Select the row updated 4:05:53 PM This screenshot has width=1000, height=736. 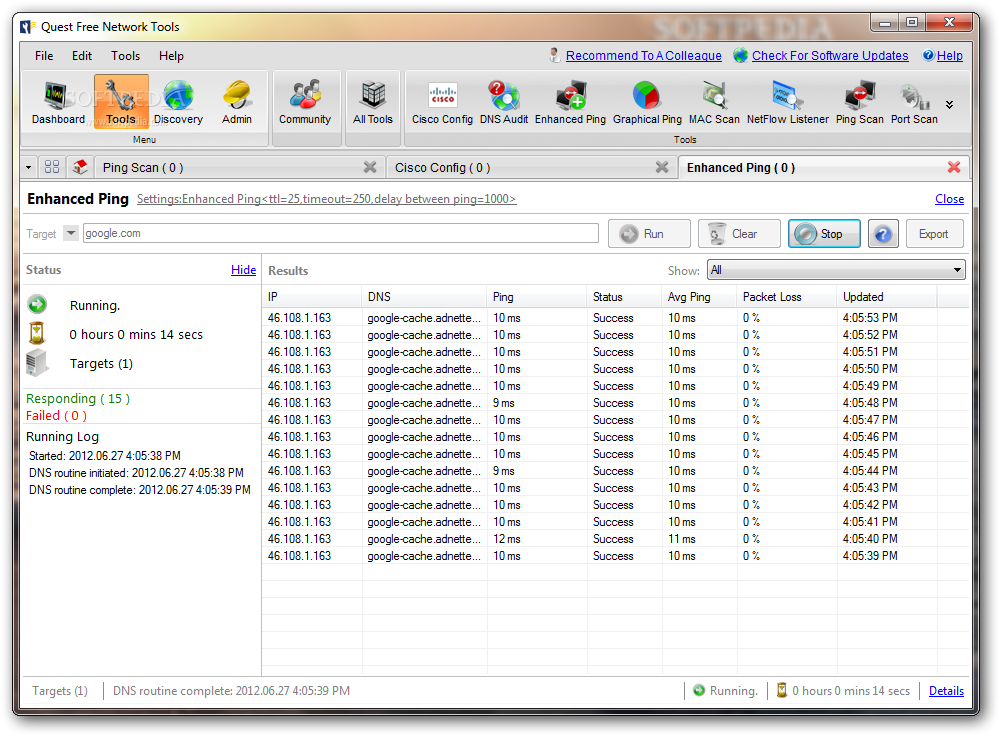click(615, 318)
